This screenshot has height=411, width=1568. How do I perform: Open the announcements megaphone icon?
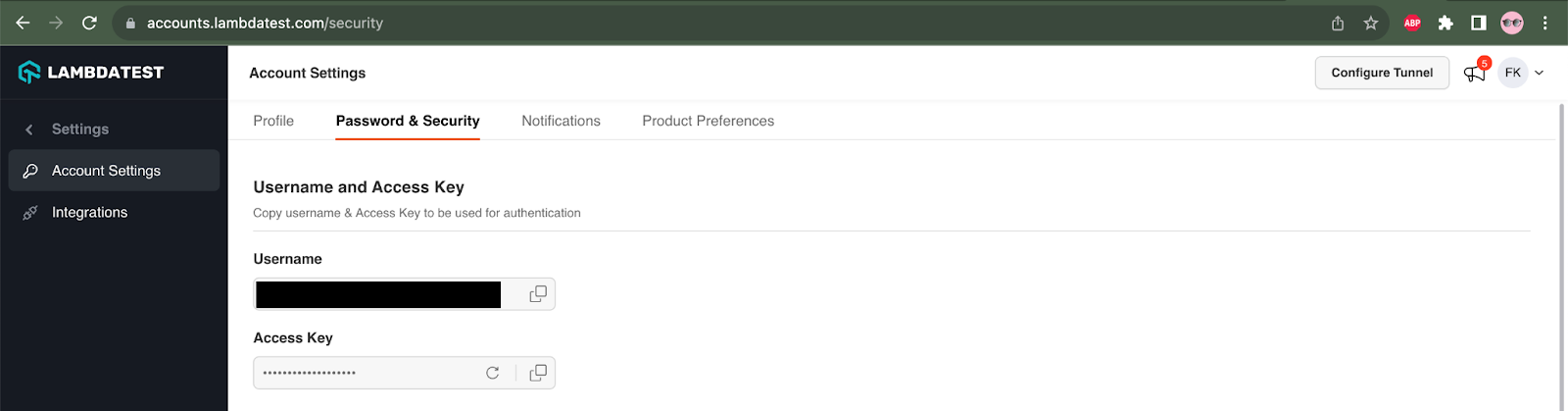[1474, 73]
